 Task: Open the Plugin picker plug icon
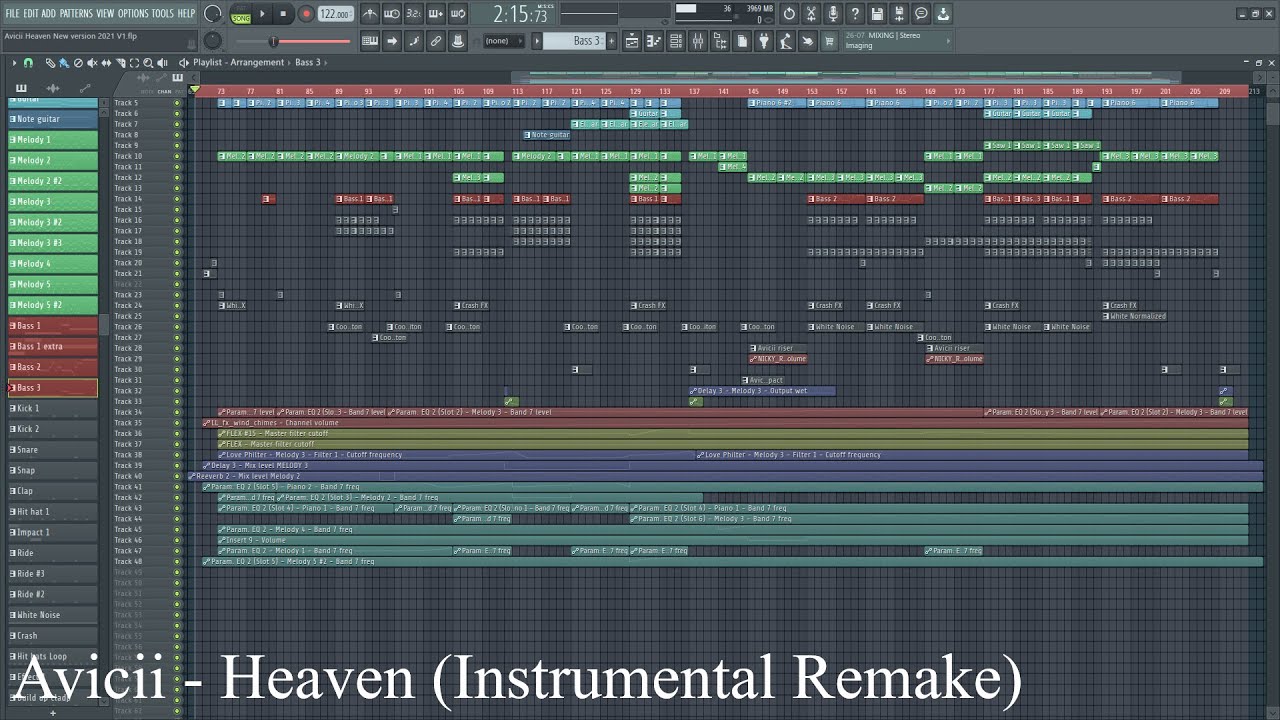point(764,41)
